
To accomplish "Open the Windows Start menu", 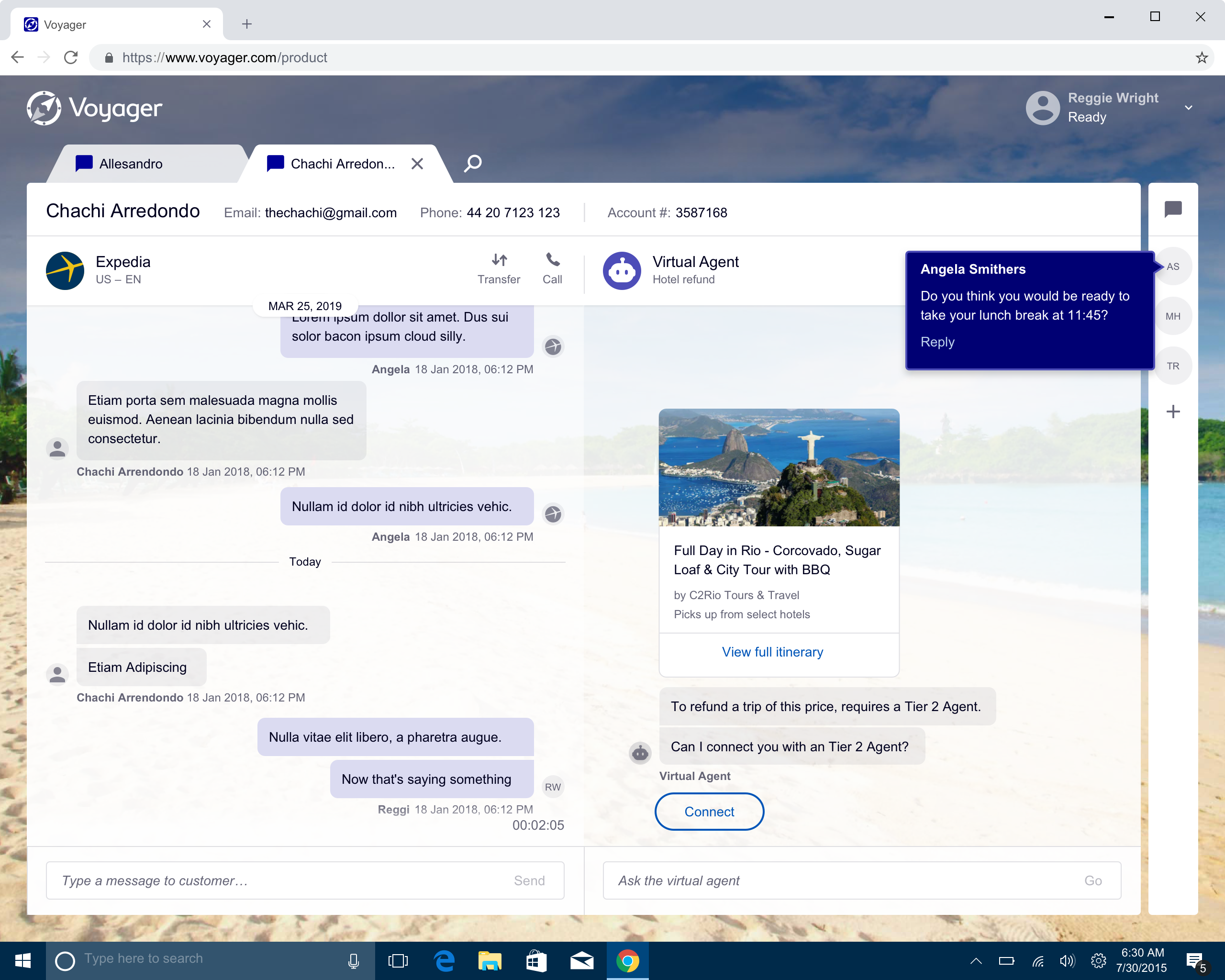I will (x=22, y=961).
